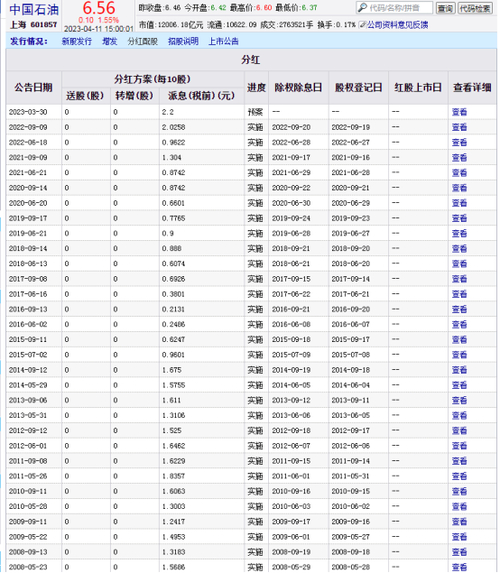Go to the 招股说明 section
The image size is (500, 573).
click(183, 41)
